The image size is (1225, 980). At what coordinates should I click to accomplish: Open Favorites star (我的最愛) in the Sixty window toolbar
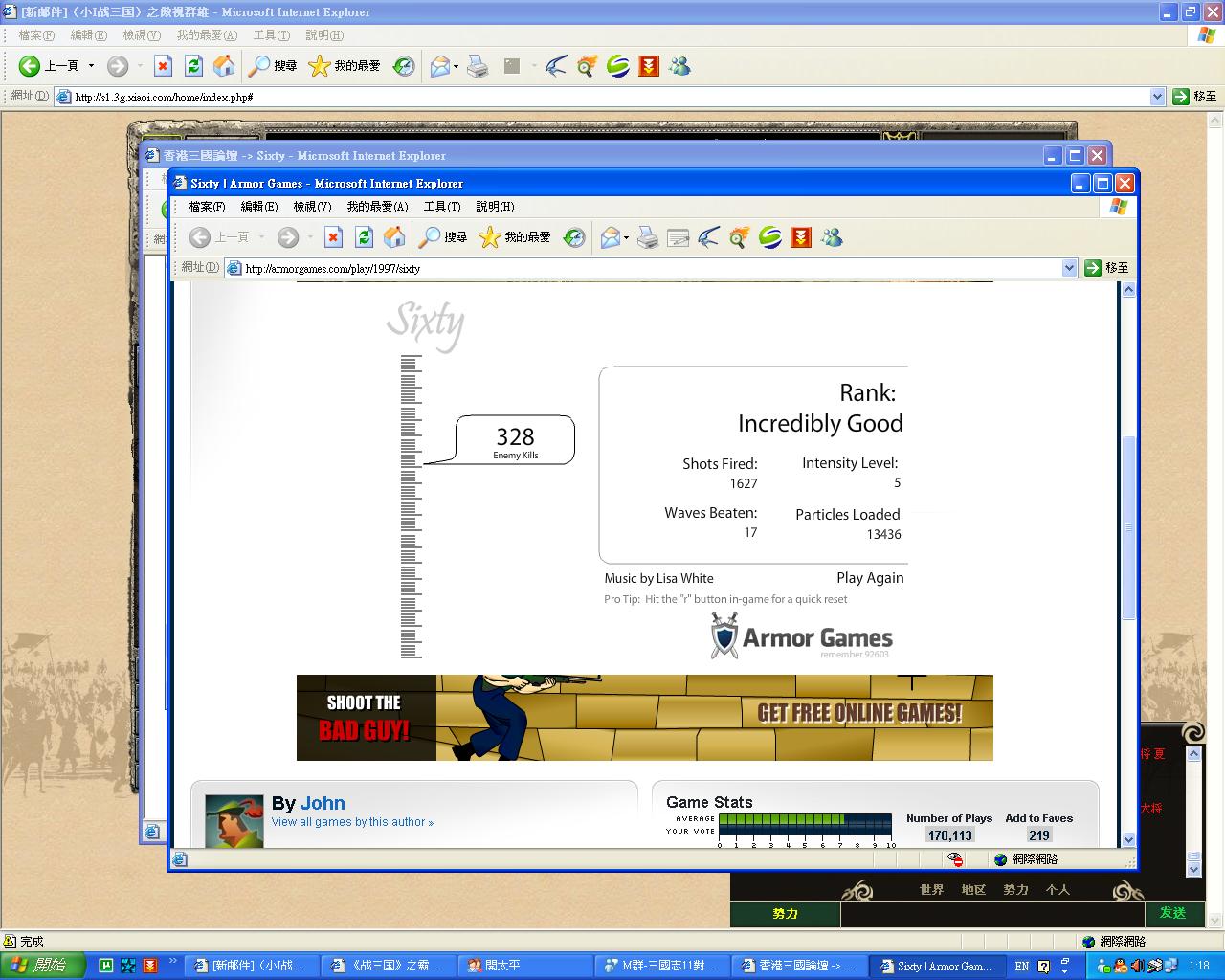tap(515, 237)
